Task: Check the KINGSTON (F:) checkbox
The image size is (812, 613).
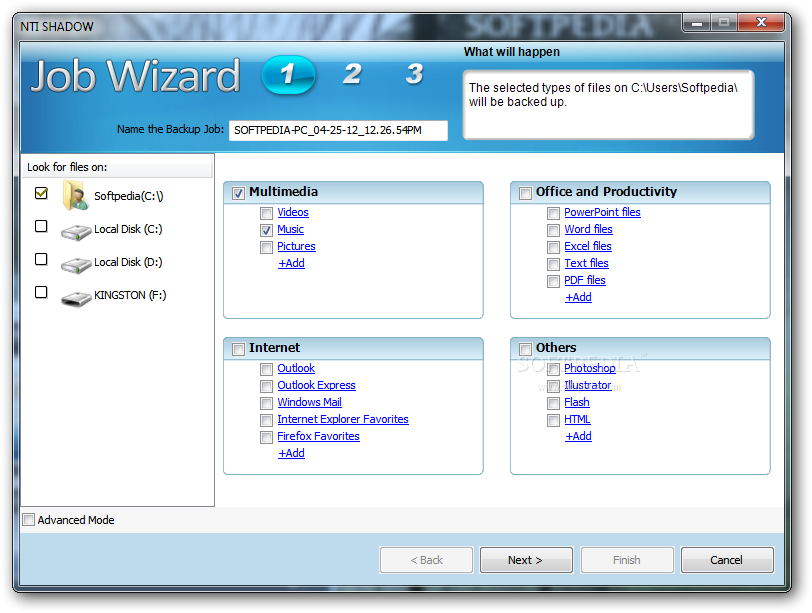Action: [x=41, y=292]
